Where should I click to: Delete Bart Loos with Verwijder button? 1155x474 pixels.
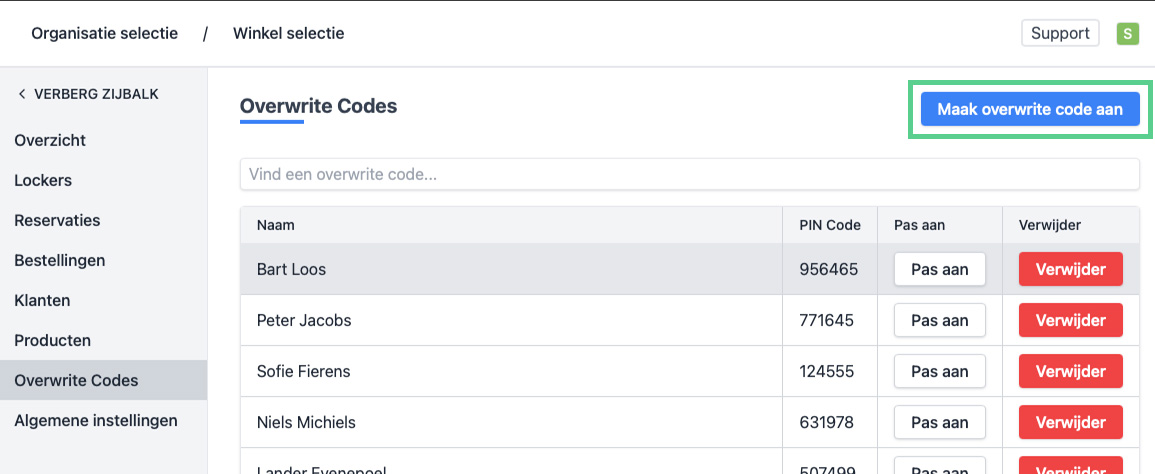pos(1070,269)
